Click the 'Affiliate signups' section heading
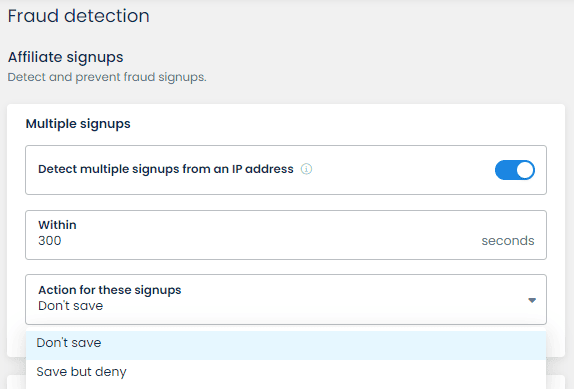 [66, 57]
